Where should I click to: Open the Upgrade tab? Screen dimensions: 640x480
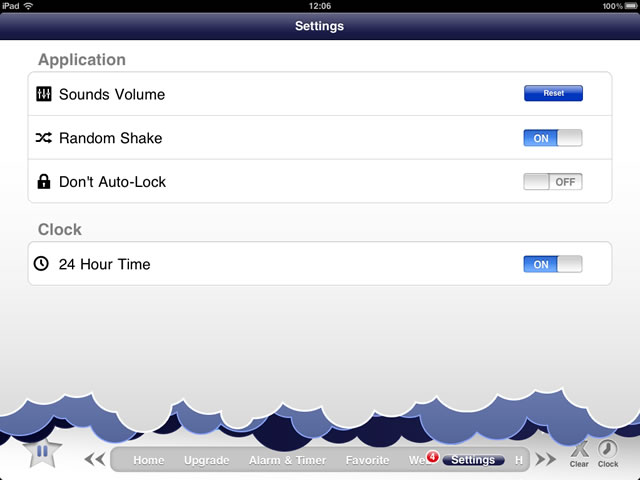207,460
